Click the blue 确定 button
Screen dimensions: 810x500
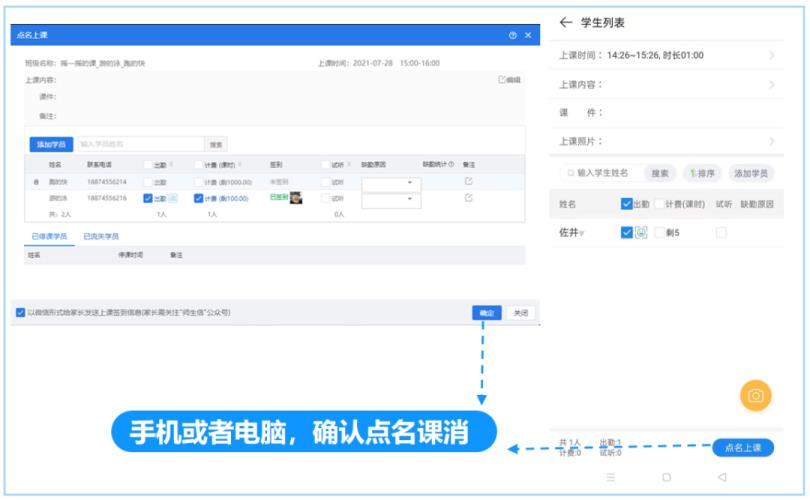tap(486, 312)
